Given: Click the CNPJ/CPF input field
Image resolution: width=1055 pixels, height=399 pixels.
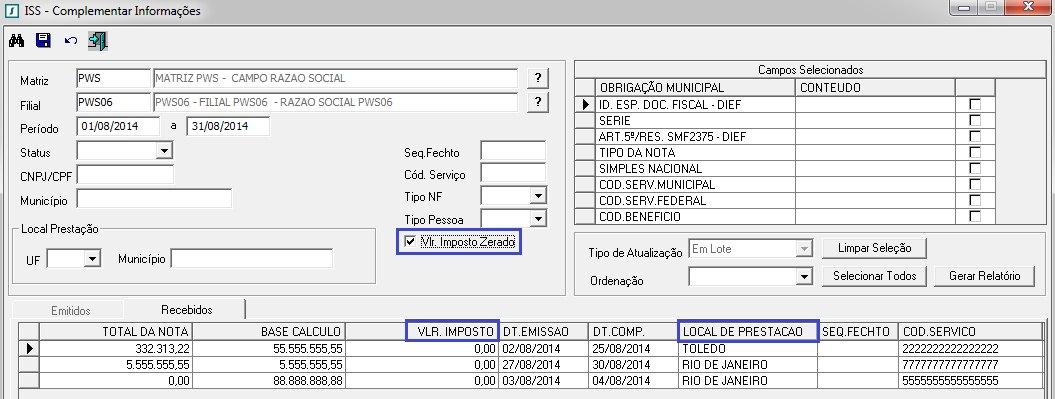Looking at the screenshot, I should (125, 175).
